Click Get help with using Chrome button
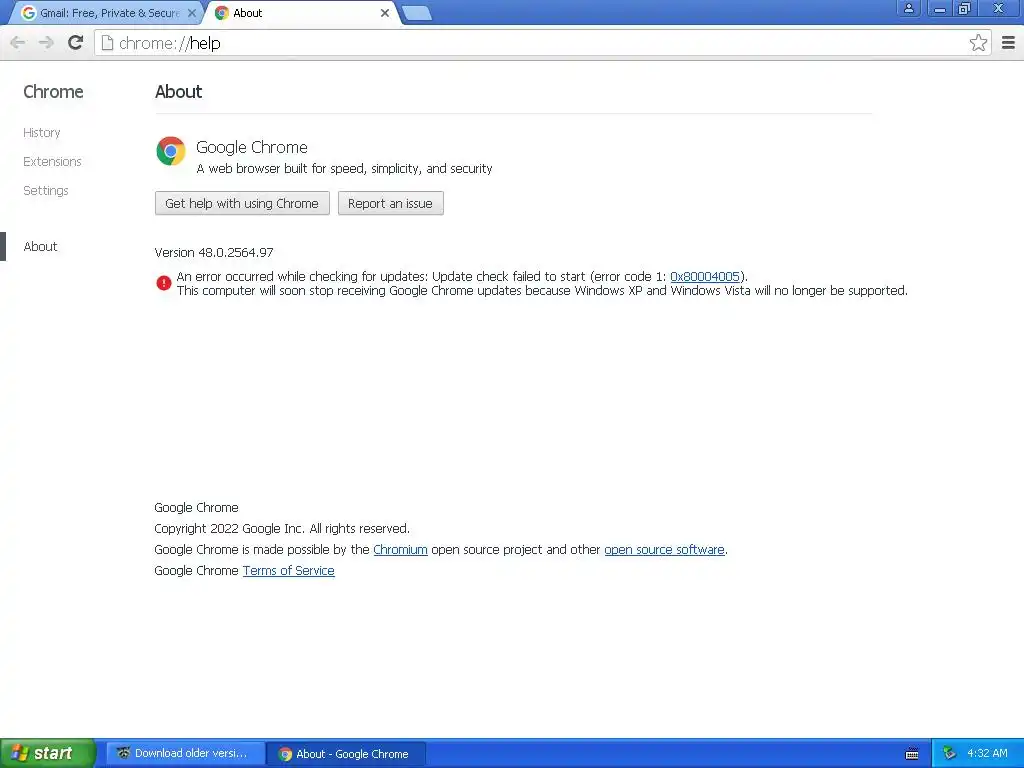Viewport: 1024px width, 768px height. (242, 203)
